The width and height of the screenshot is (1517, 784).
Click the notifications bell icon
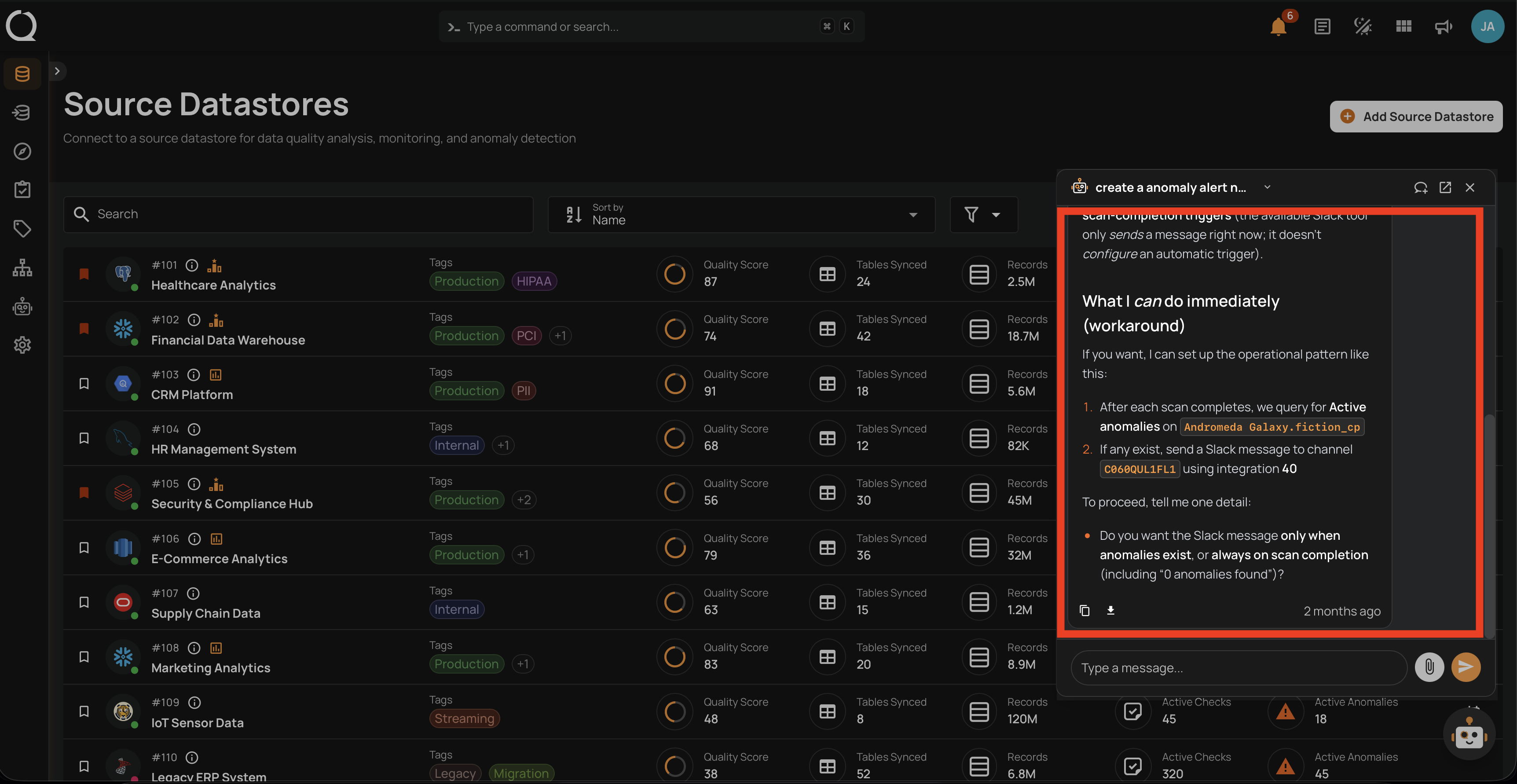pos(1279,26)
